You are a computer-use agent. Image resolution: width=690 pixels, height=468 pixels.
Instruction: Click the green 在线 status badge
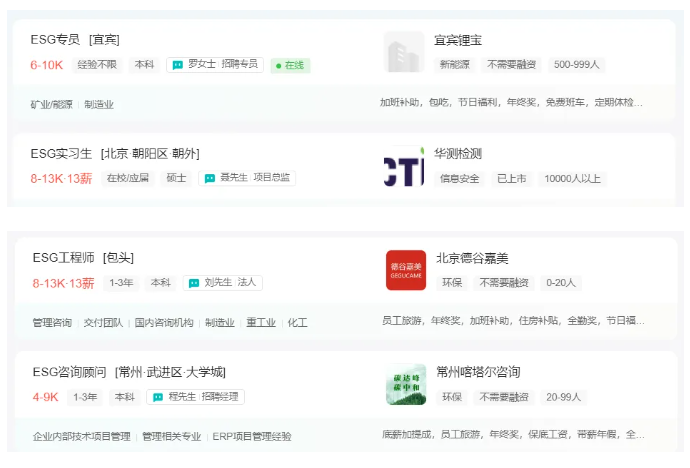click(290, 65)
